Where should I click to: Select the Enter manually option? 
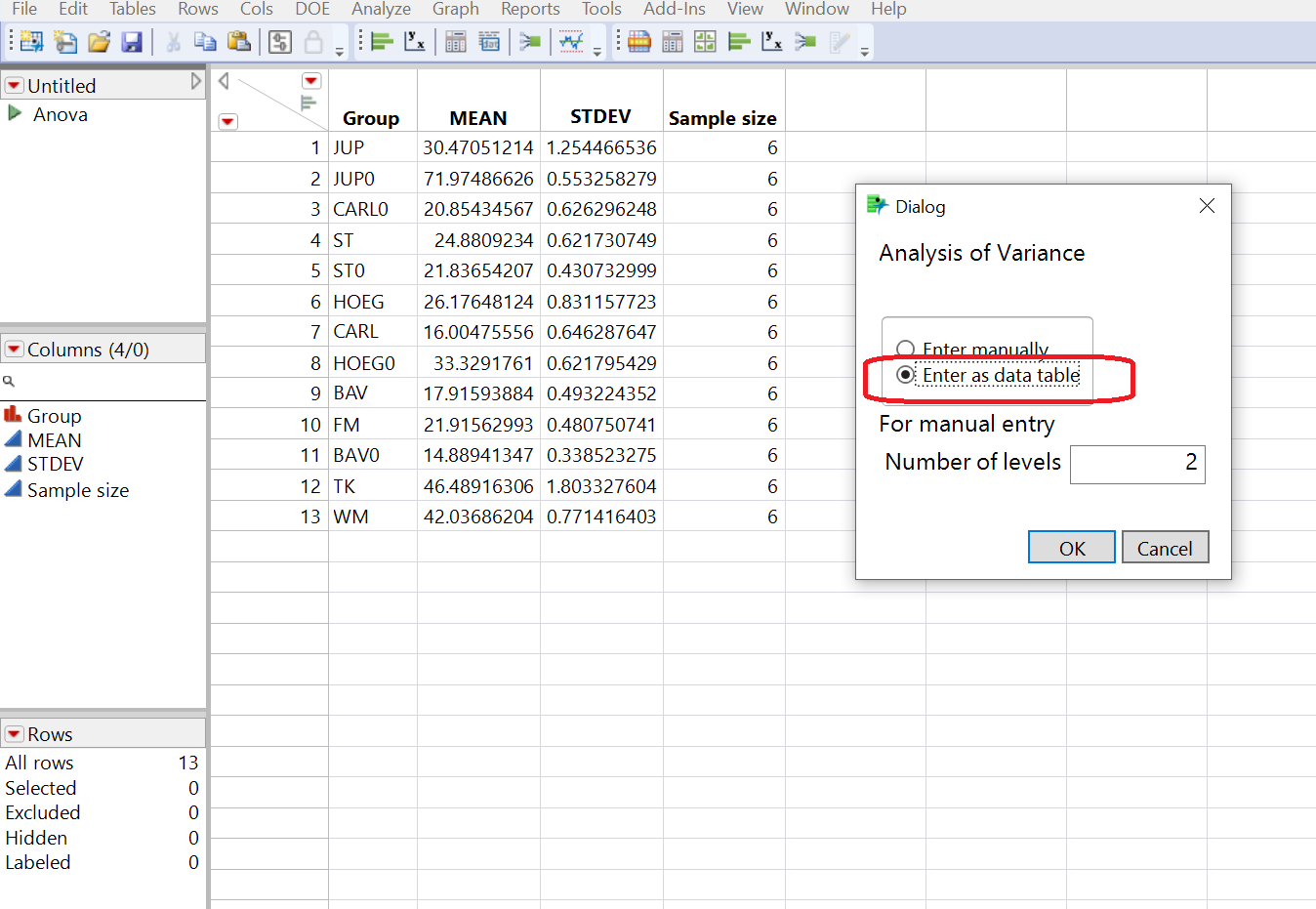905,349
